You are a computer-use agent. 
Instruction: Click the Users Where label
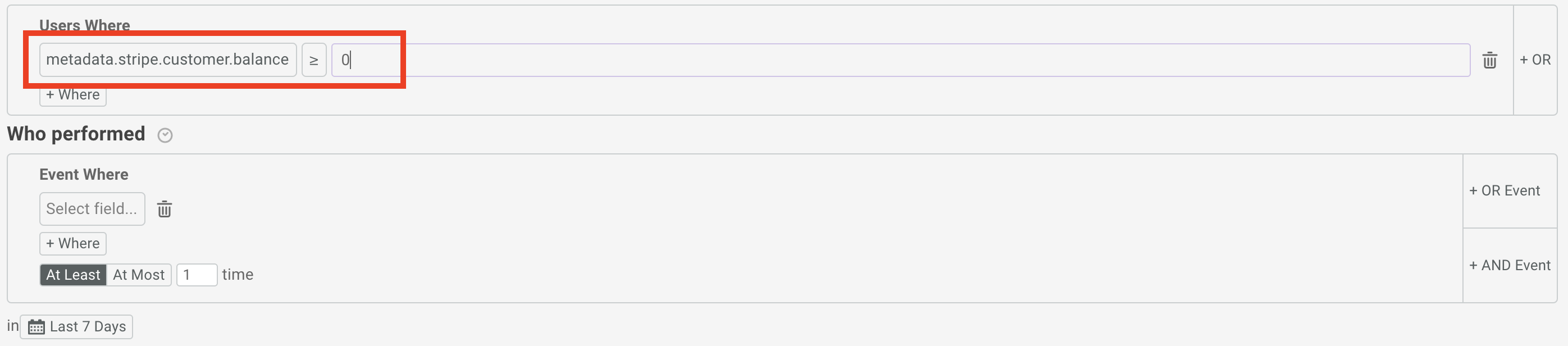pyautogui.click(x=85, y=25)
